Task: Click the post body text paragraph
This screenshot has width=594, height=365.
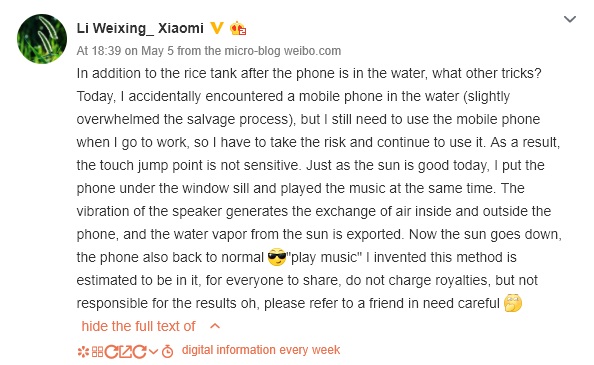Action: pyautogui.click(x=319, y=188)
